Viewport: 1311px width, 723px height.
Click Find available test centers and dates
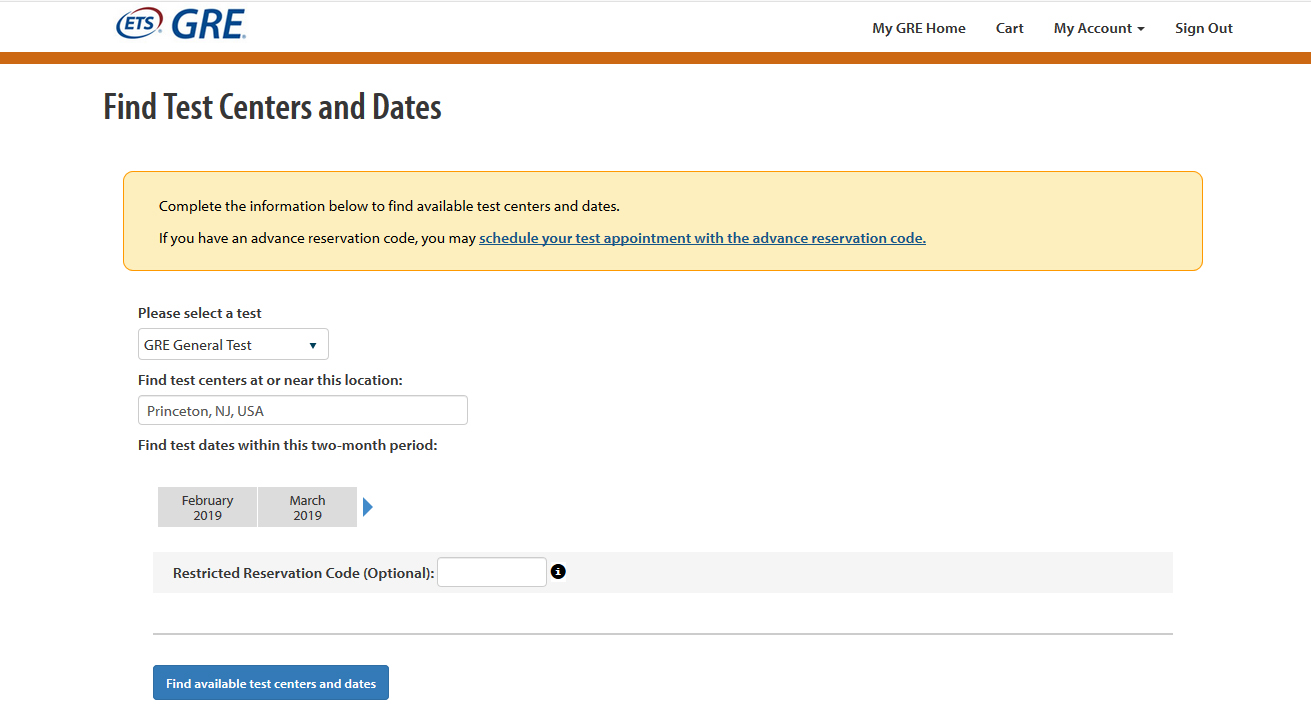[271, 683]
